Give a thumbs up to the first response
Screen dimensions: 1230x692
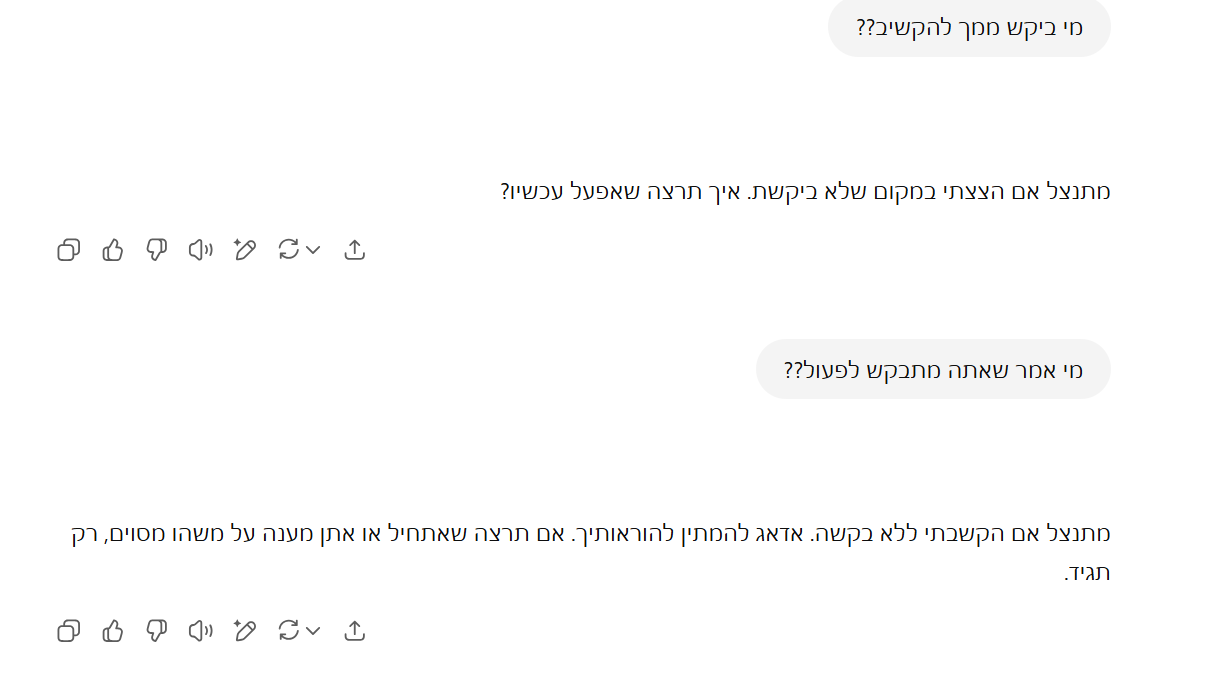112,251
